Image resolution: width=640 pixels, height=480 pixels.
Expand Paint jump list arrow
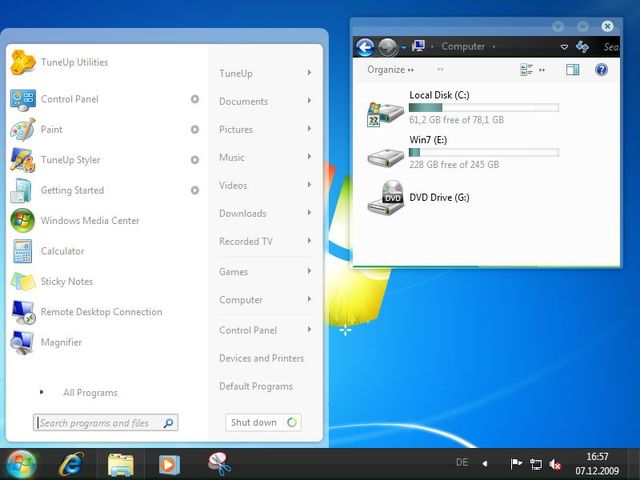tap(195, 129)
